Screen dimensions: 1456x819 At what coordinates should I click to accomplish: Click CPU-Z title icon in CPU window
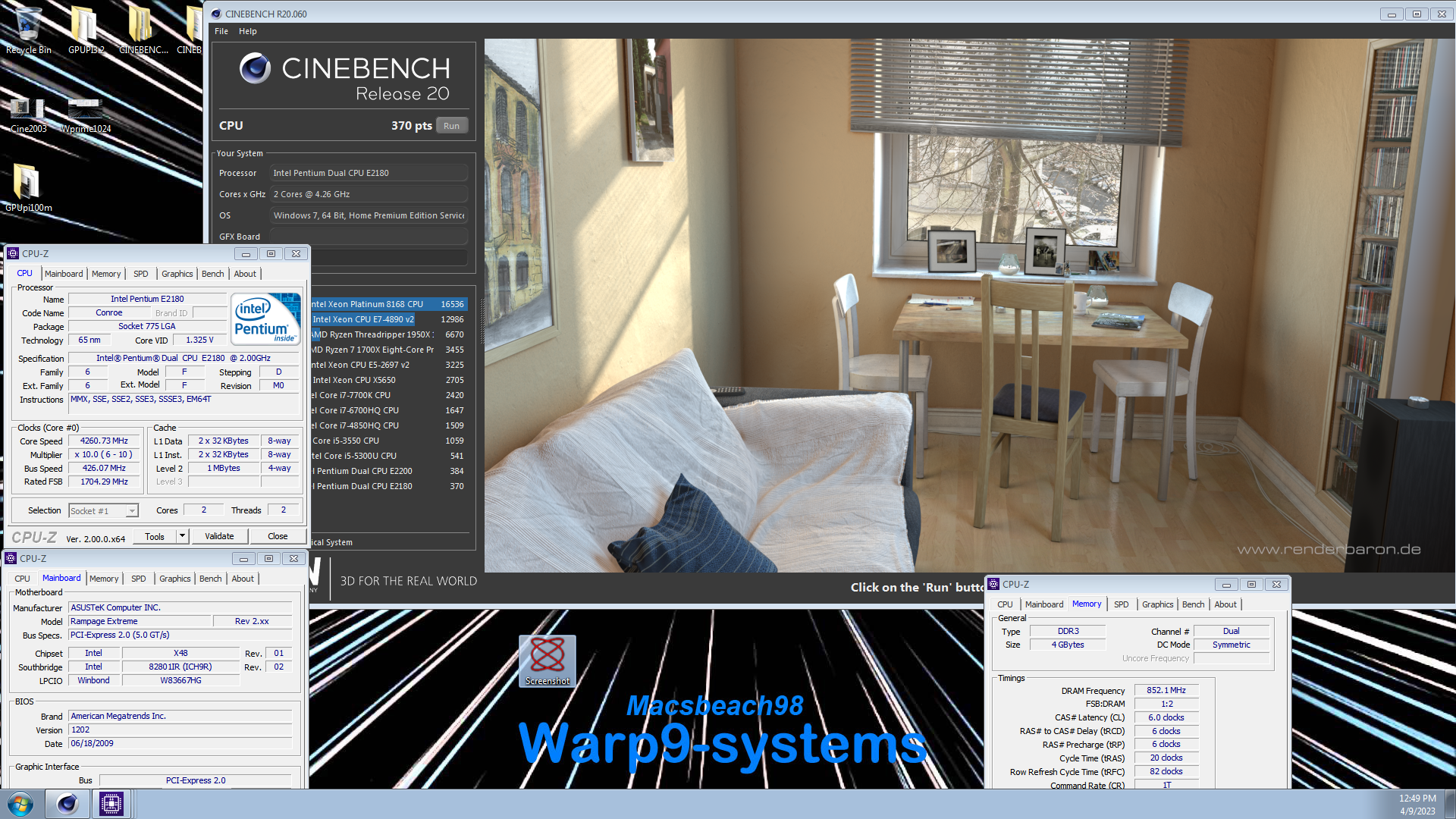pyautogui.click(x=13, y=253)
